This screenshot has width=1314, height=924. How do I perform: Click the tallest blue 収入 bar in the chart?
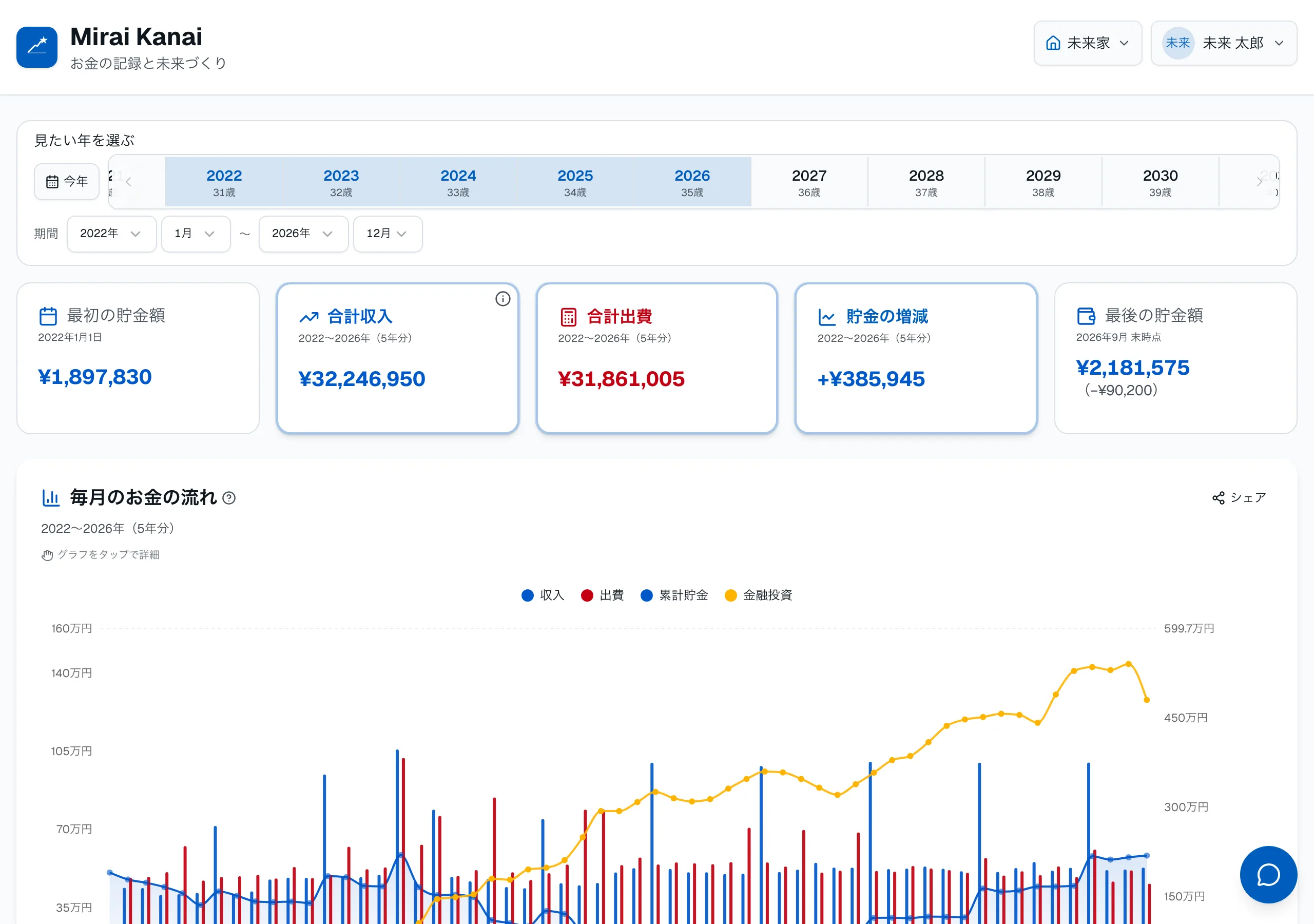(x=397, y=836)
